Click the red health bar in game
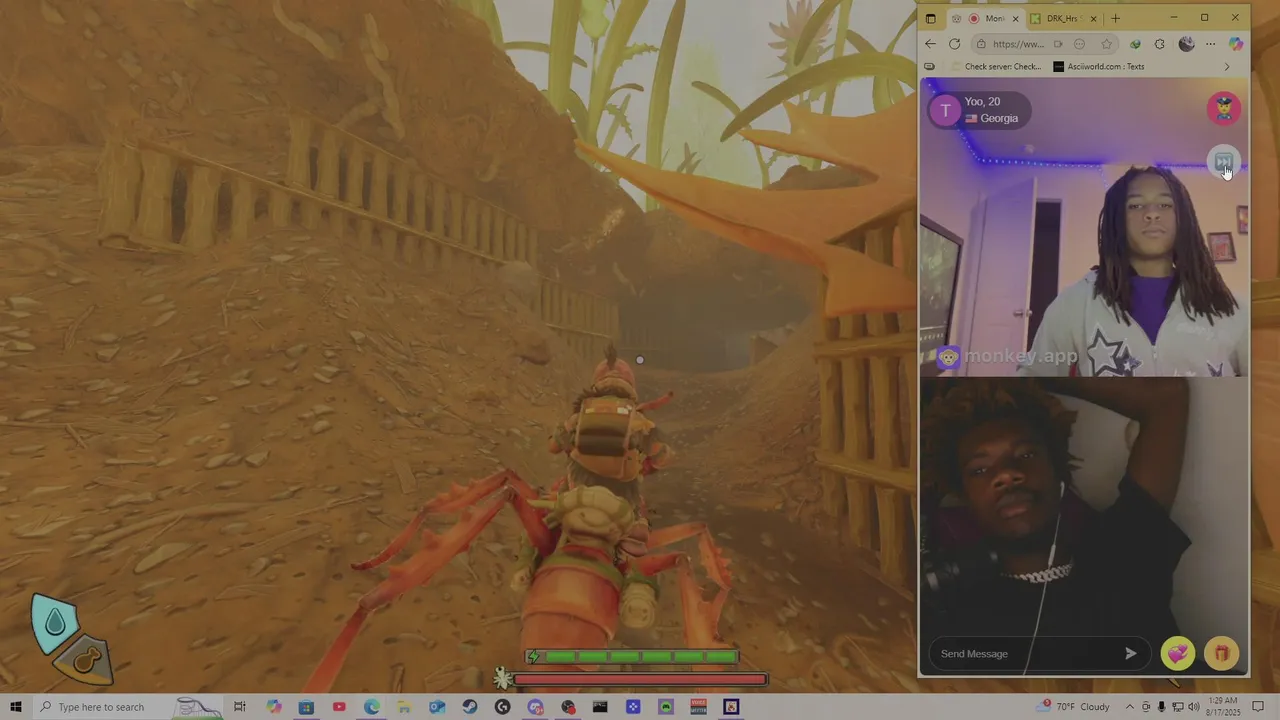Image resolution: width=1280 pixels, height=720 pixels. [x=640, y=680]
